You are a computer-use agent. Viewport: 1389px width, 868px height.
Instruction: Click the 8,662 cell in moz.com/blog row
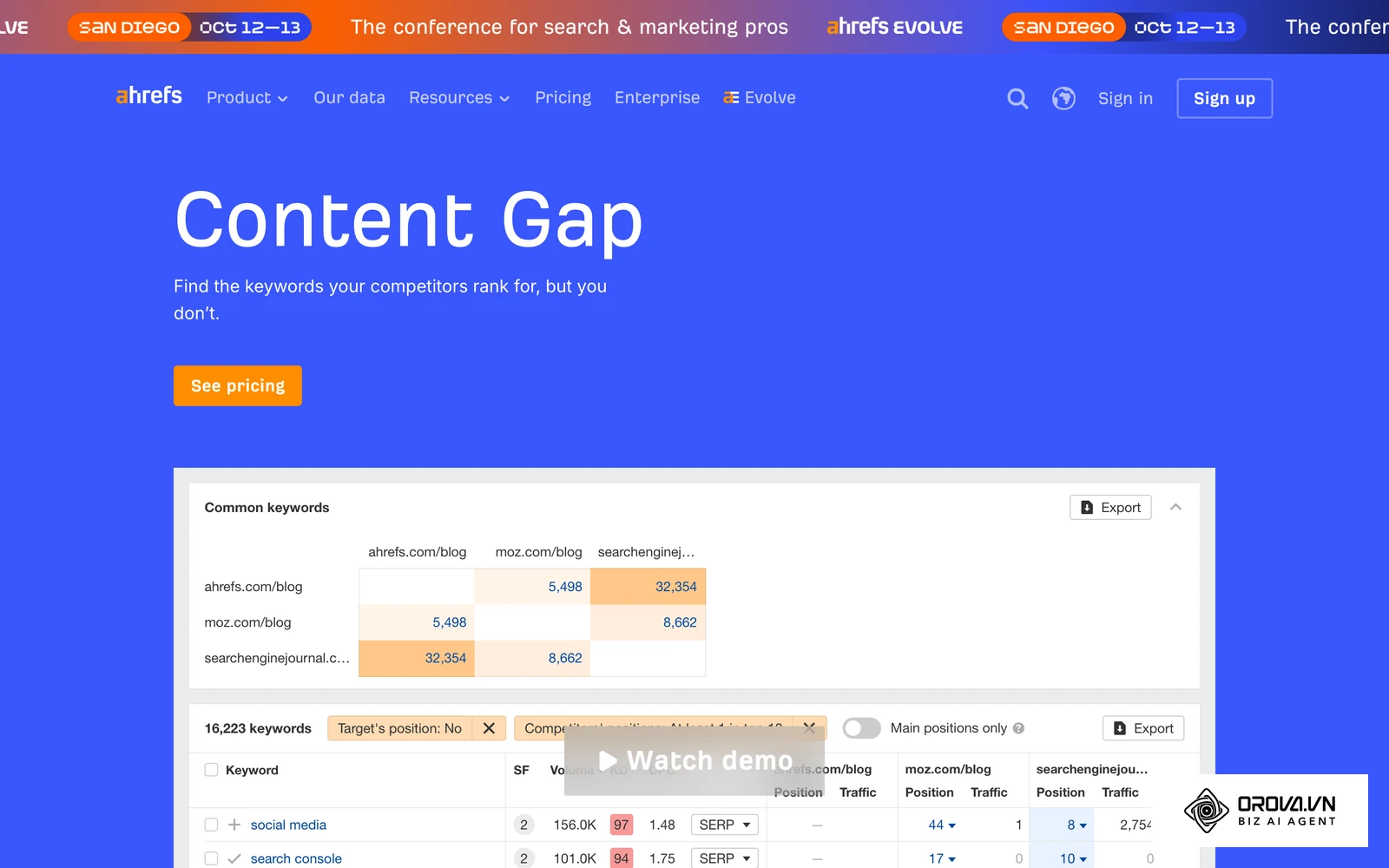click(x=648, y=622)
